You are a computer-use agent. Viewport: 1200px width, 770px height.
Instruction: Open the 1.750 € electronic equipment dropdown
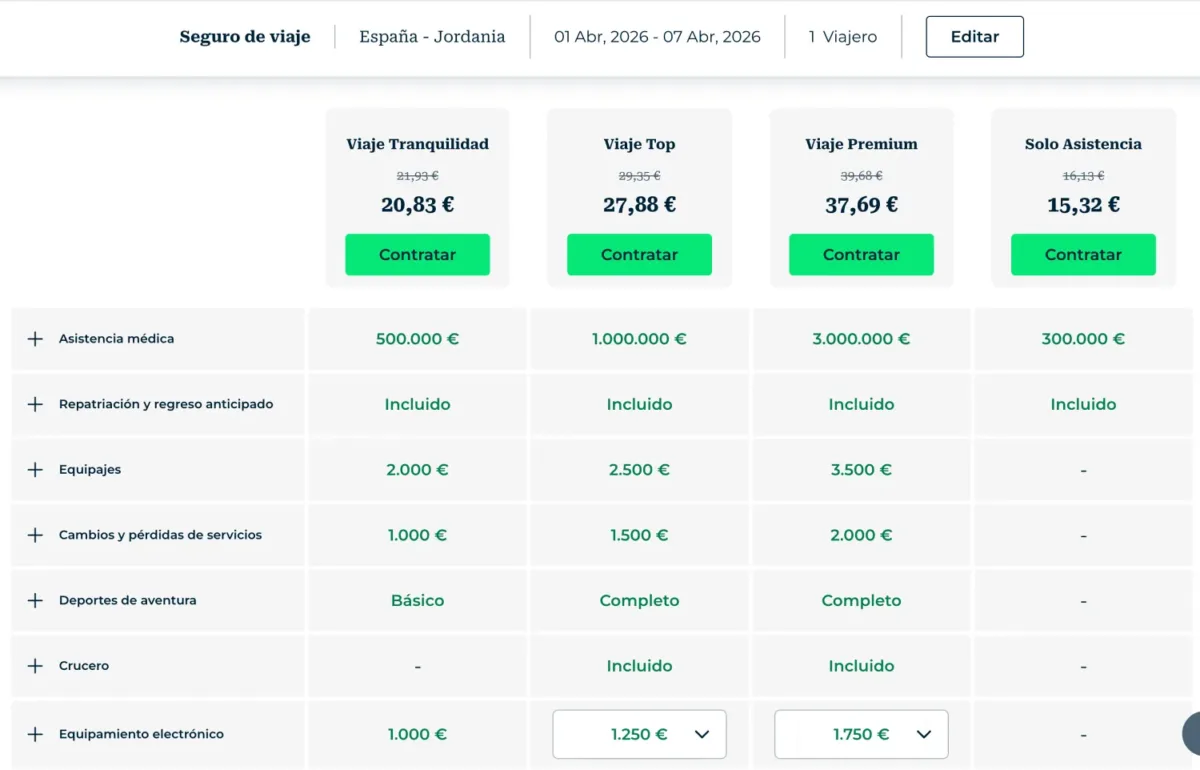[x=862, y=735]
